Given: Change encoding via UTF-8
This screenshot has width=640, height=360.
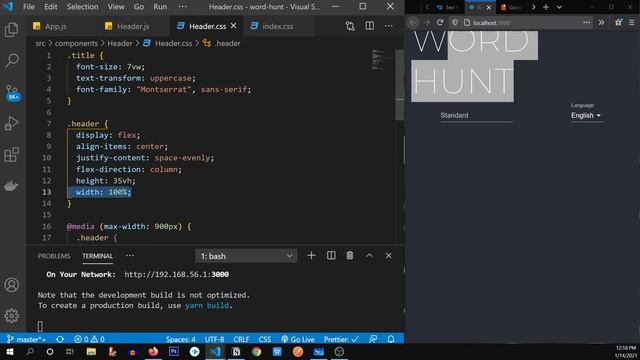Looking at the screenshot, I should (x=214, y=339).
